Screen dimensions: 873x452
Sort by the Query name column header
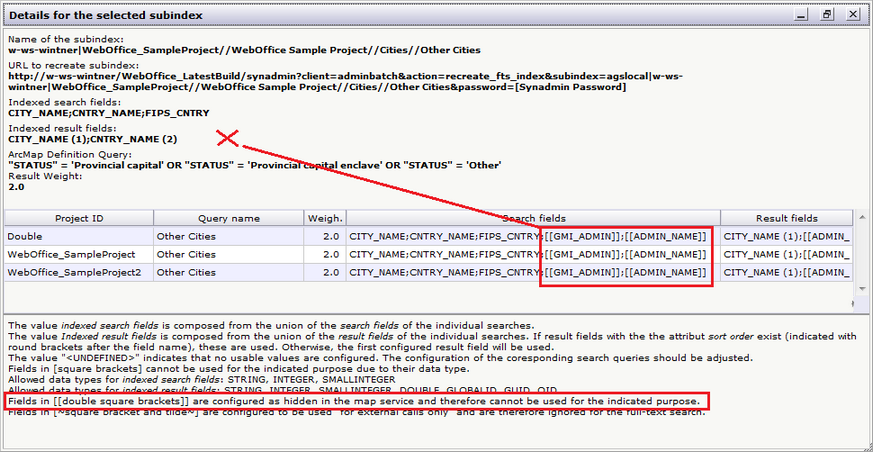point(229,219)
